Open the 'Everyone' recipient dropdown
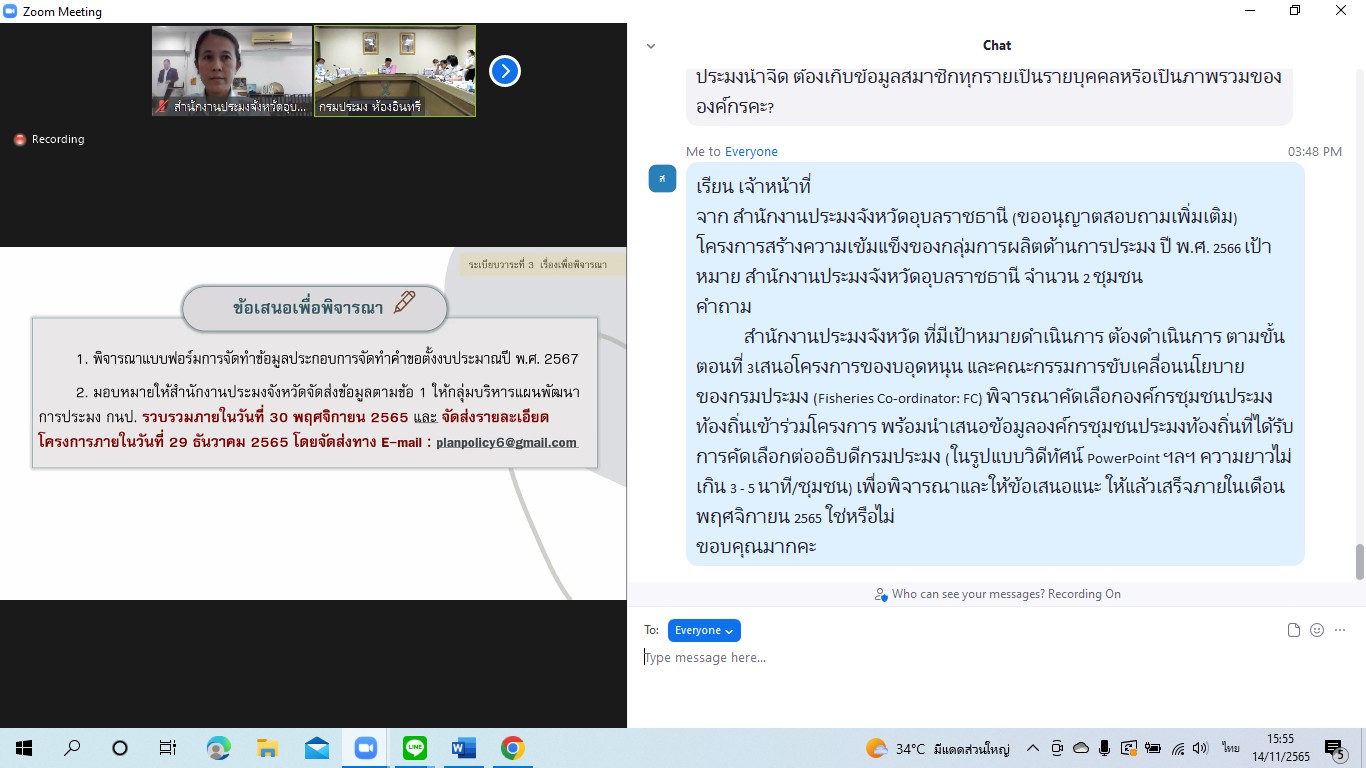This screenshot has height=768, width=1366. point(704,630)
